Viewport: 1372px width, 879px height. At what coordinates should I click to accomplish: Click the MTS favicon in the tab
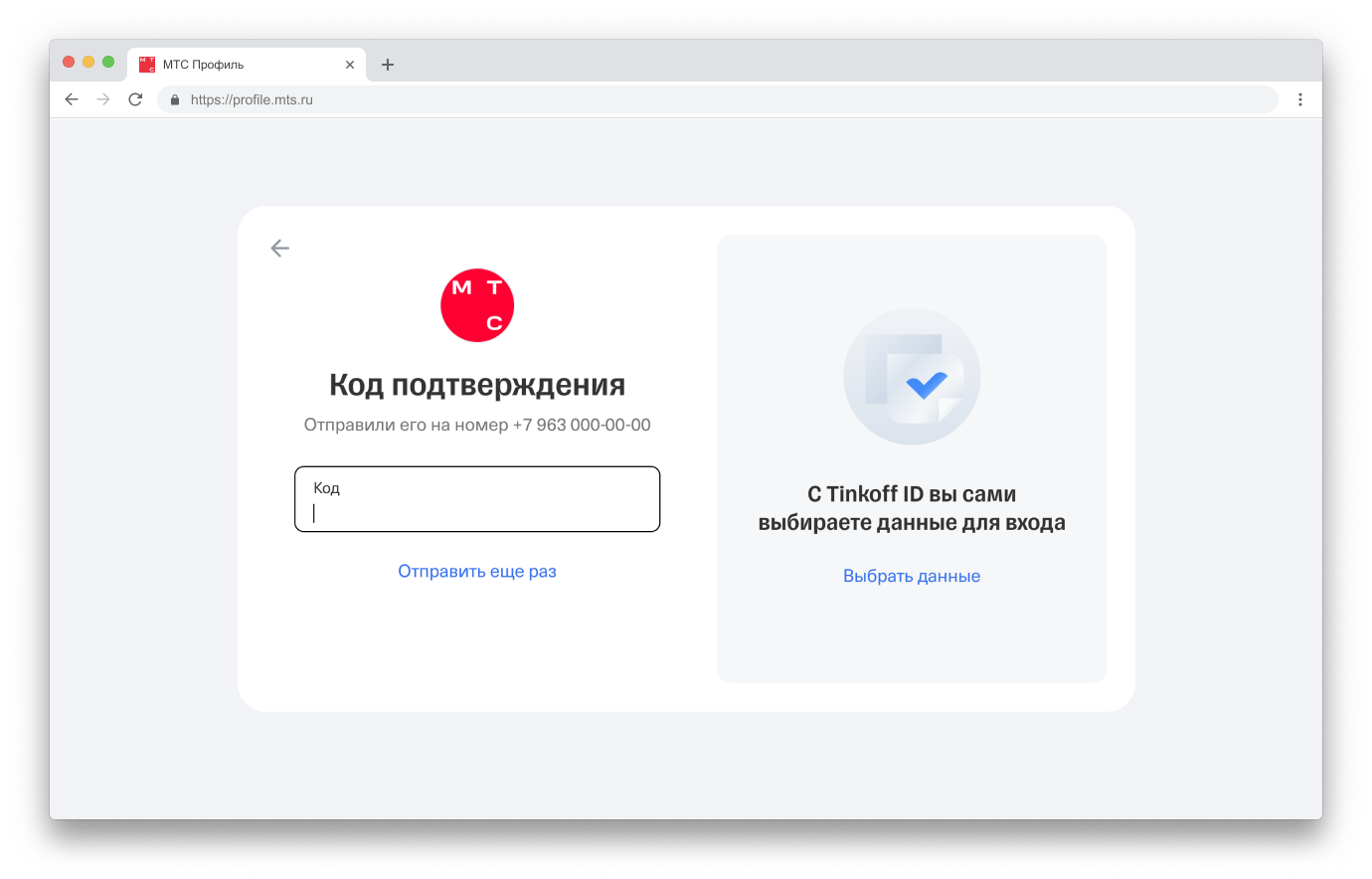147,65
